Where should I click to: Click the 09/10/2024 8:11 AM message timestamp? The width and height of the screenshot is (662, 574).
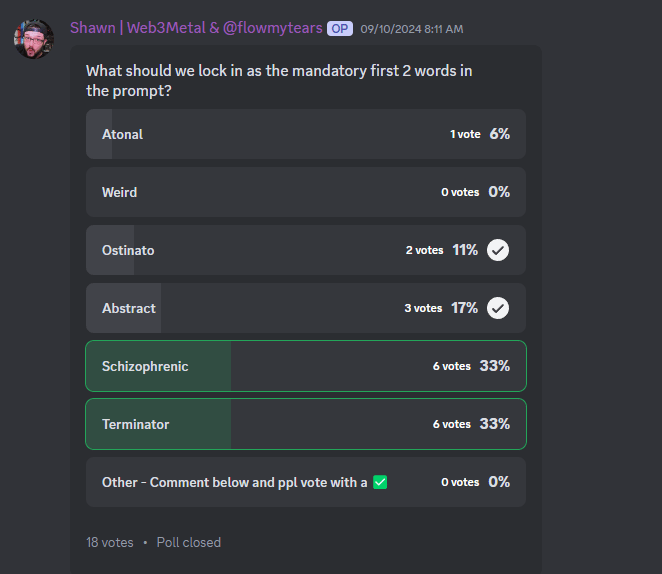(411, 29)
